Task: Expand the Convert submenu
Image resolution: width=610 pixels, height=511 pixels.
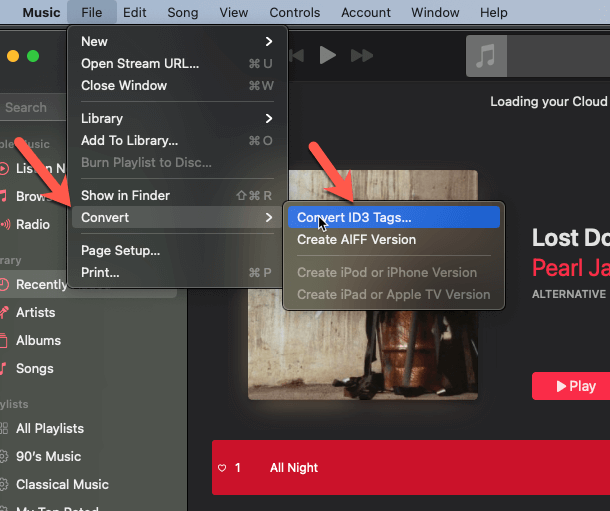Action: click(177, 217)
